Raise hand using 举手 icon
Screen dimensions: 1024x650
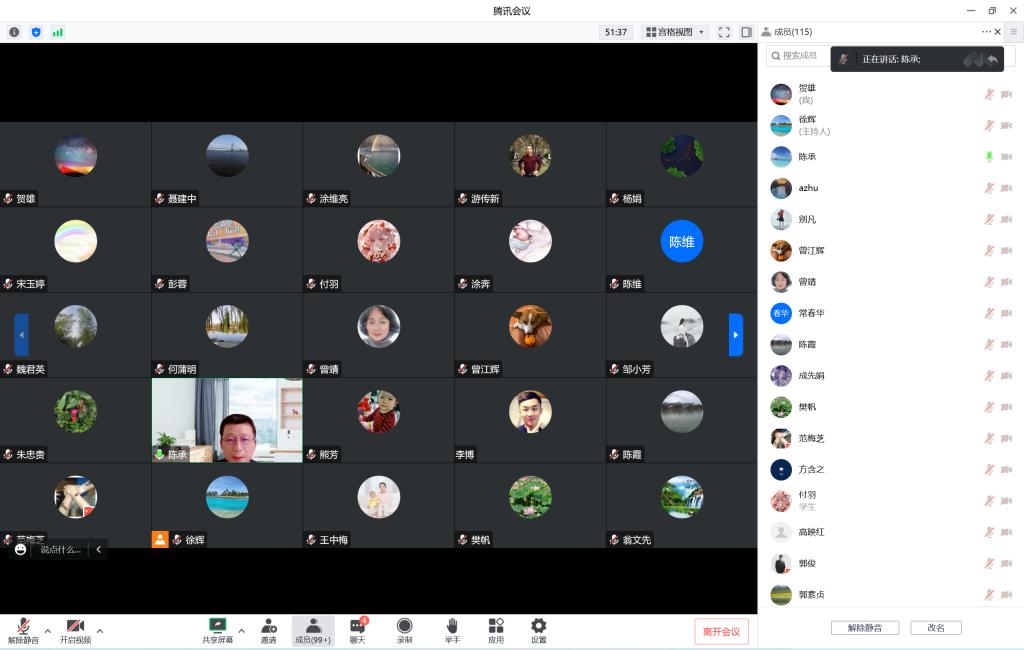(x=452, y=626)
